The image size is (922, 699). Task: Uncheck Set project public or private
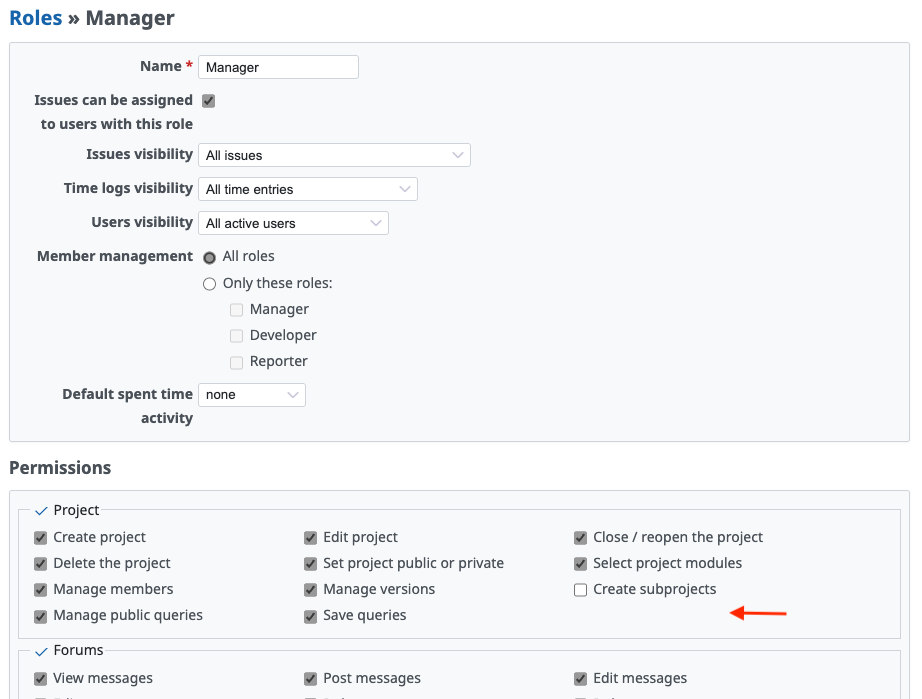(x=311, y=564)
